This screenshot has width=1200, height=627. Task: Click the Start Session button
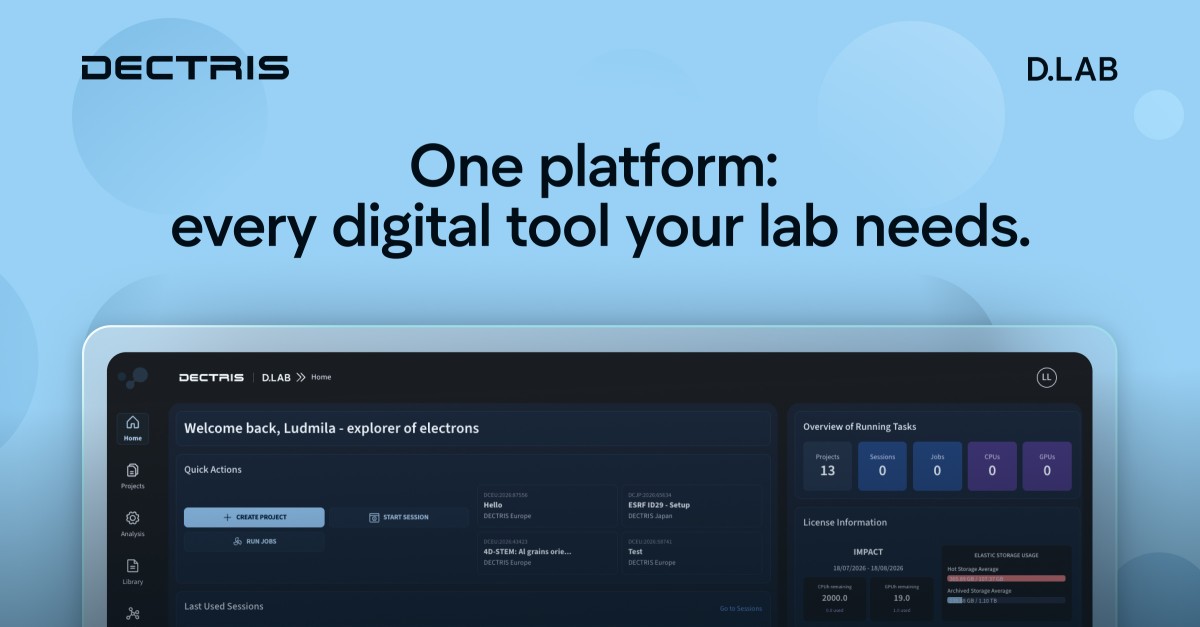coord(399,517)
